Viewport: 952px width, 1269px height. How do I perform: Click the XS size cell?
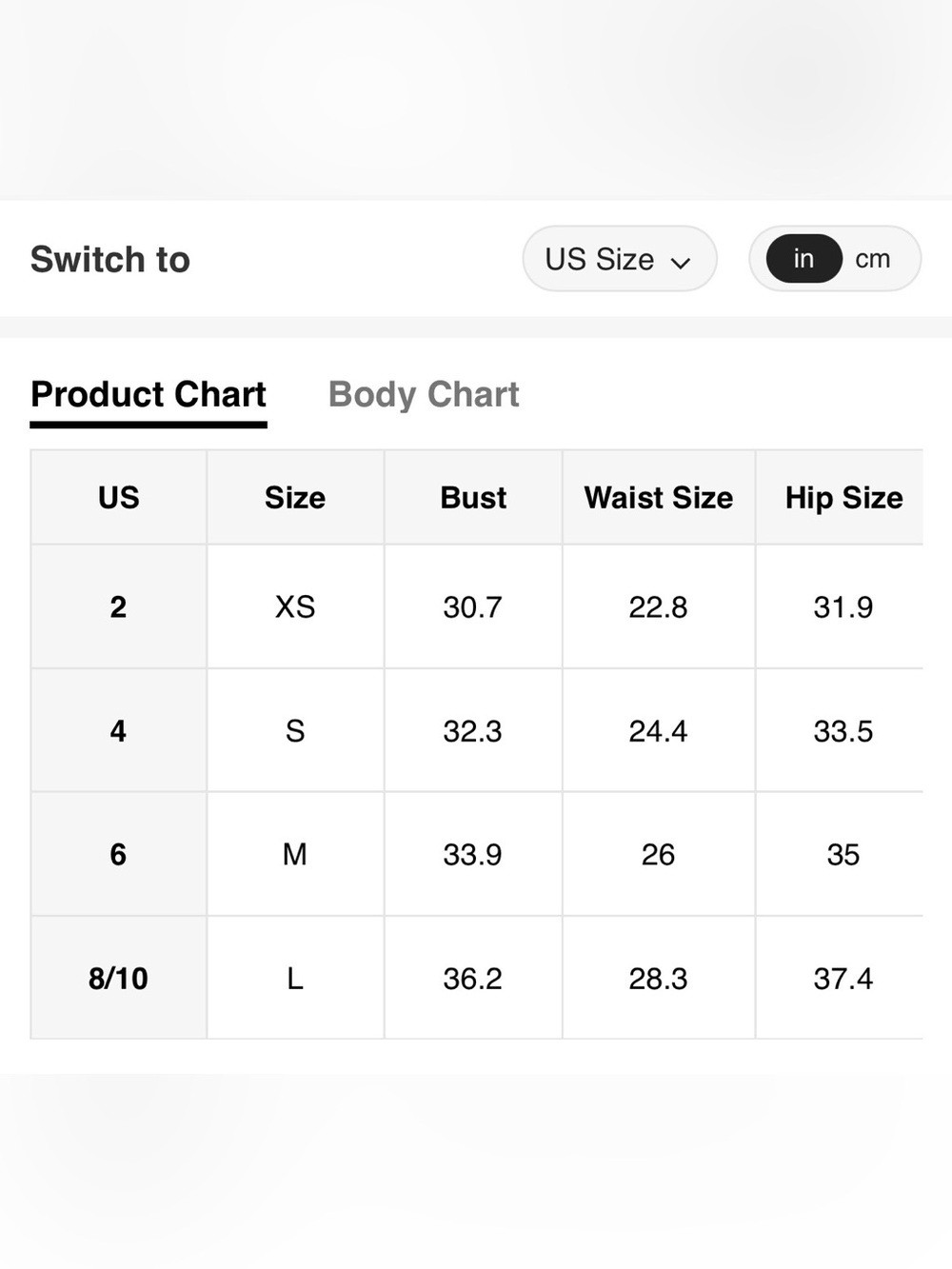pos(295,606)
